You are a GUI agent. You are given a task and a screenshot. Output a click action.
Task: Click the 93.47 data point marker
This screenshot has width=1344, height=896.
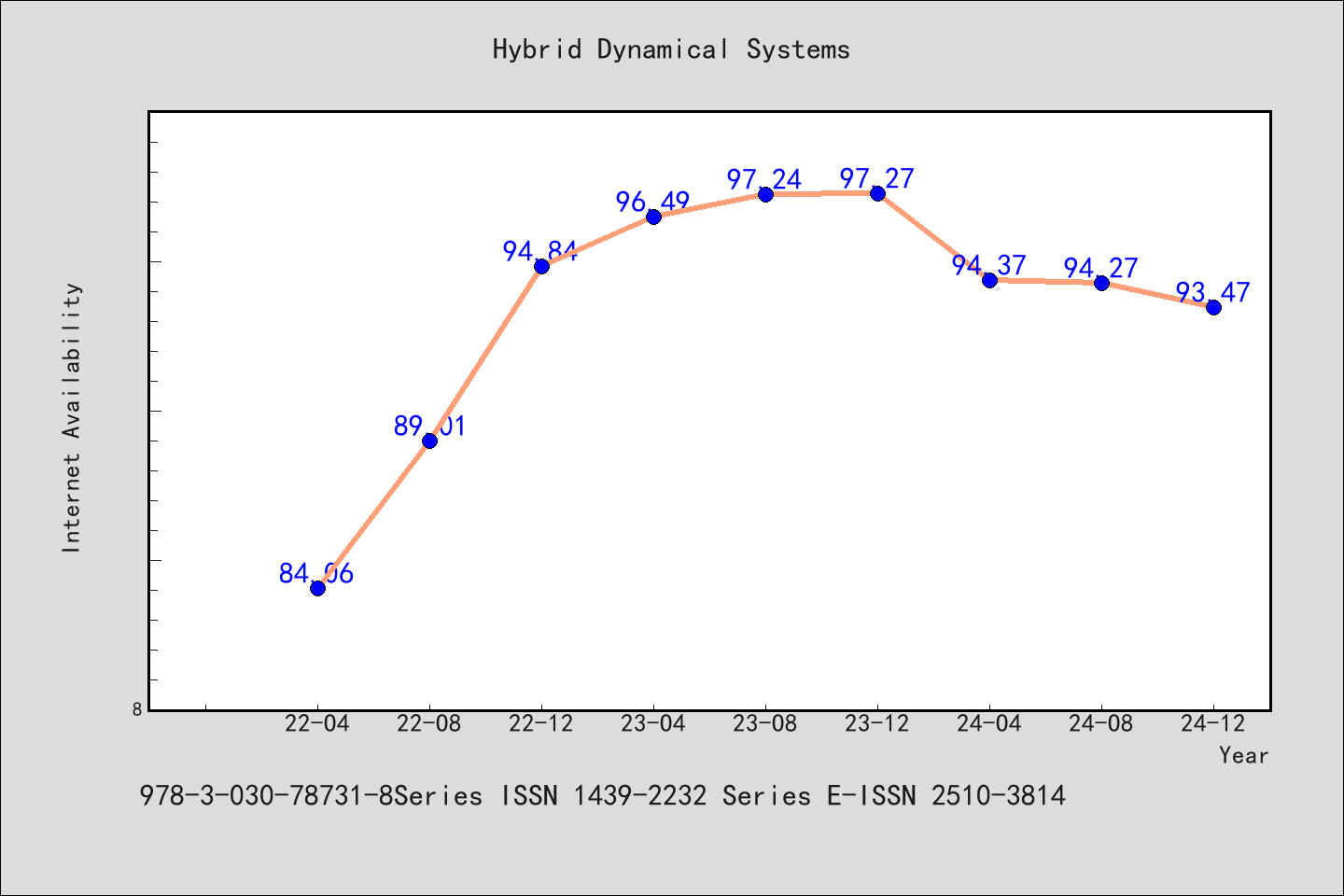1213,307
